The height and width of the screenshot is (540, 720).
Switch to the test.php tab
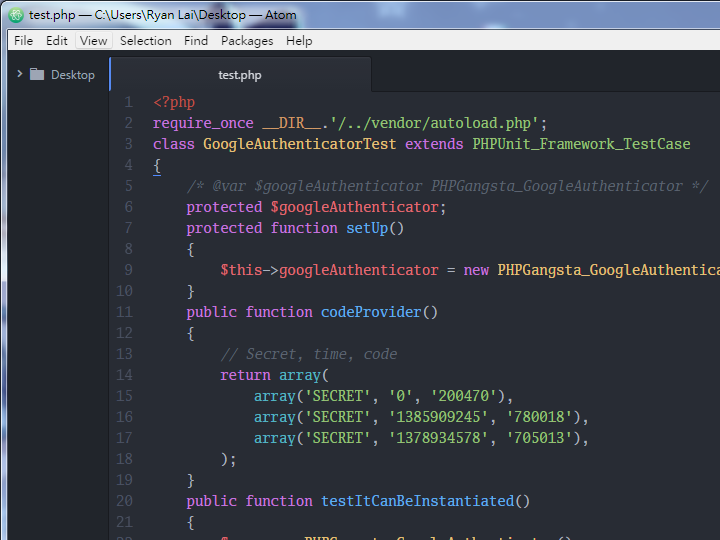coord(240,75)
